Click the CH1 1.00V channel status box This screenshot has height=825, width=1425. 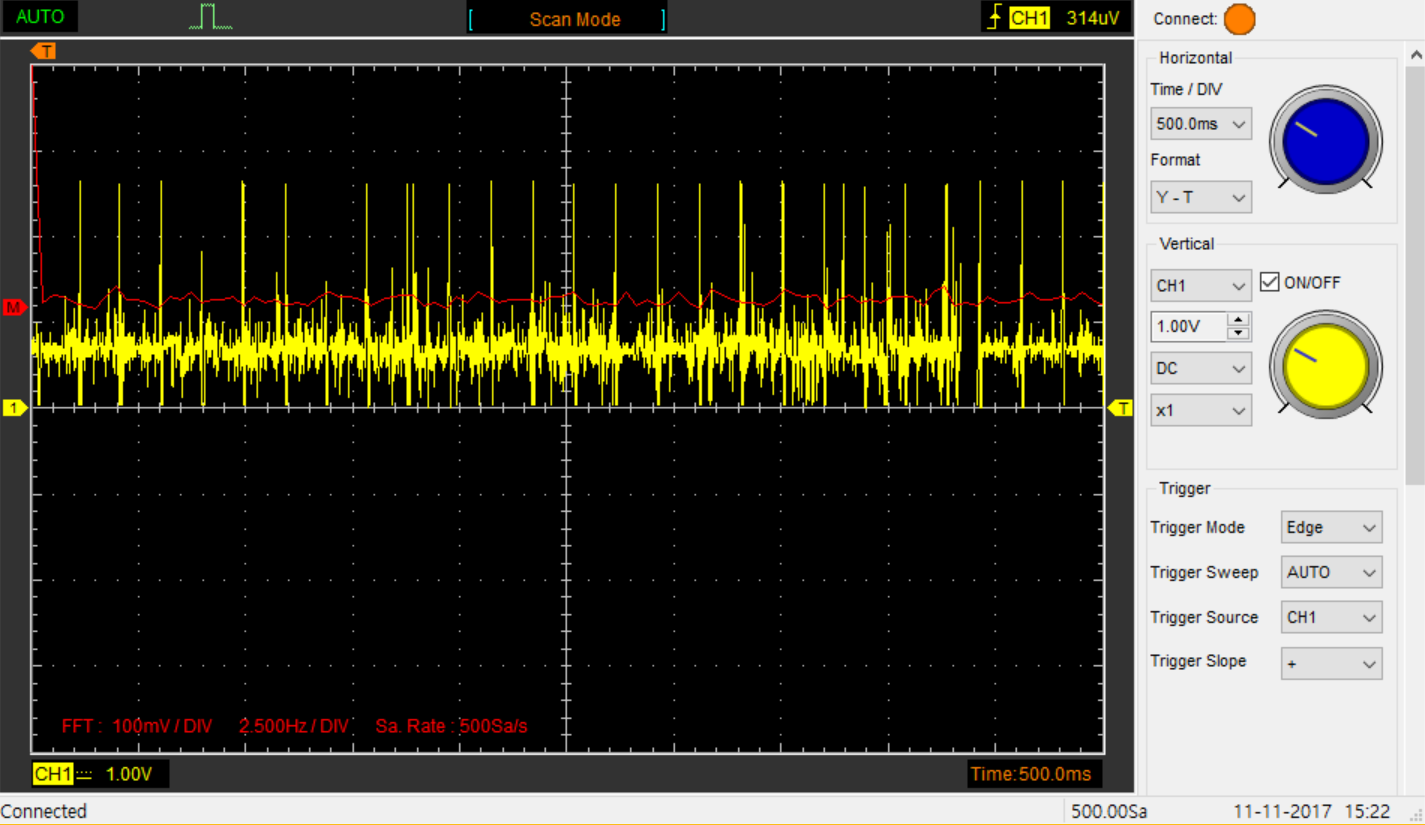[100, 774]
